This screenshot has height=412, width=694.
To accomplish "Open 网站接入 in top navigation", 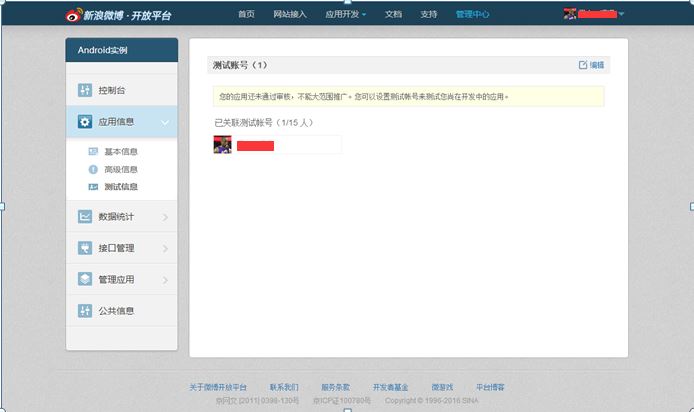I will [x=290, y=14].
